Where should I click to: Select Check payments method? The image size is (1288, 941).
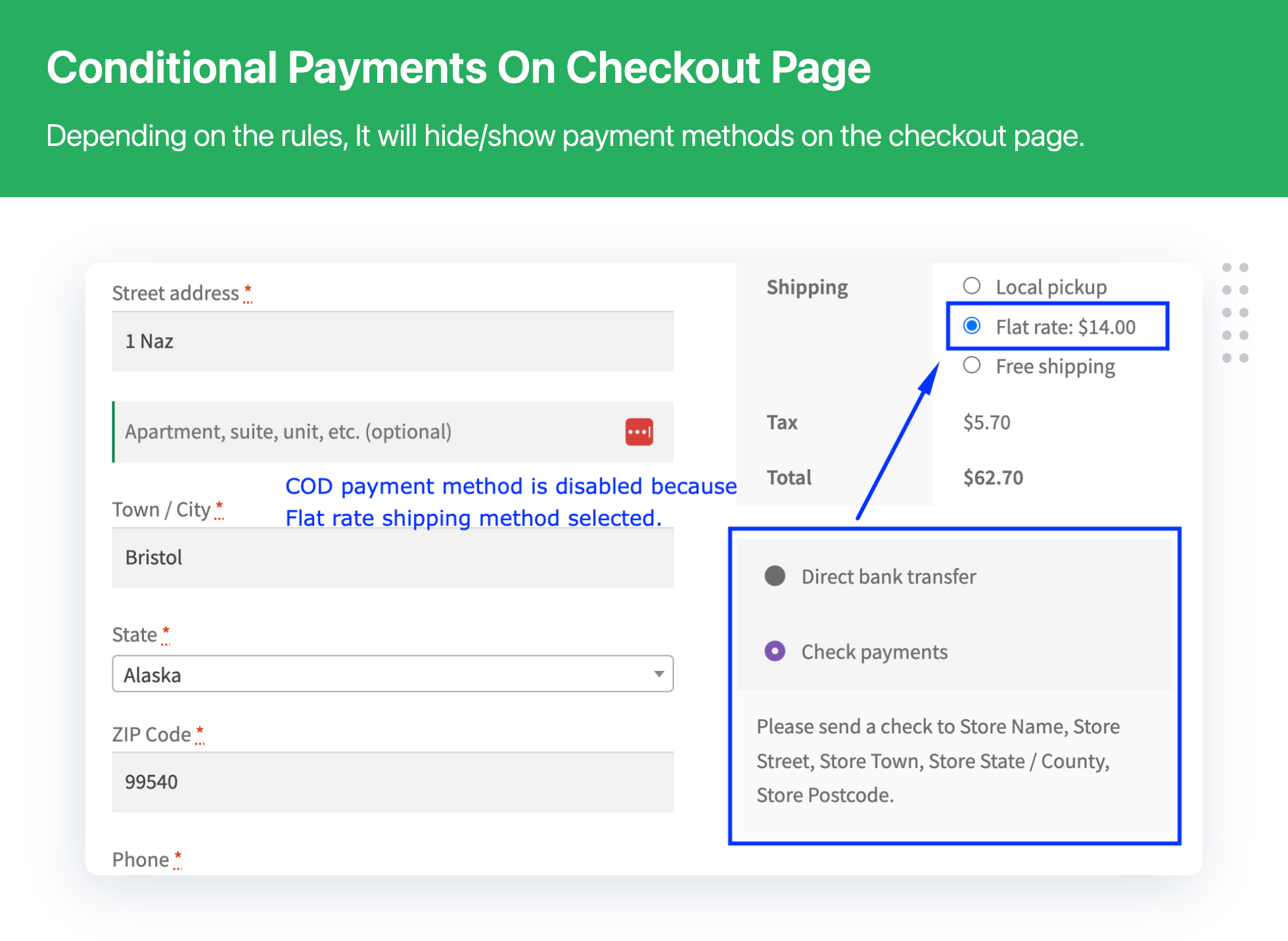tap(775, 651)
